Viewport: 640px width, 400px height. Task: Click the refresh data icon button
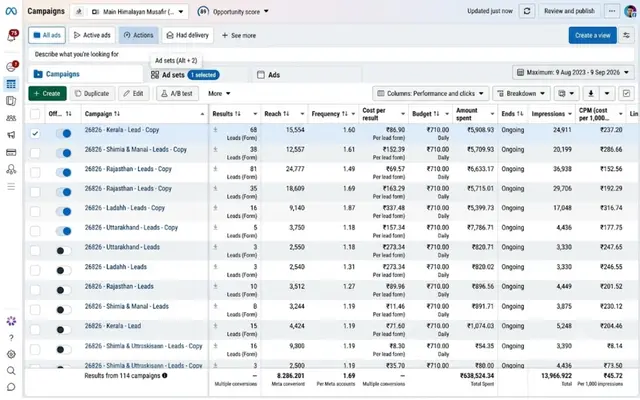pos(527,11)
